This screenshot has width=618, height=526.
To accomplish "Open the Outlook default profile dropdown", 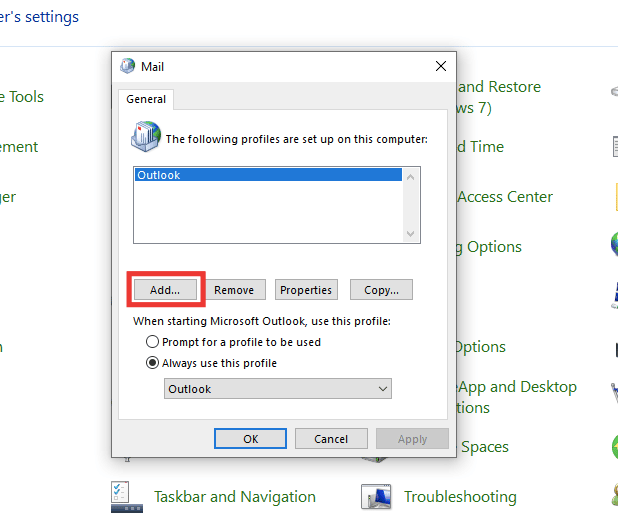I will pos(278,389).
